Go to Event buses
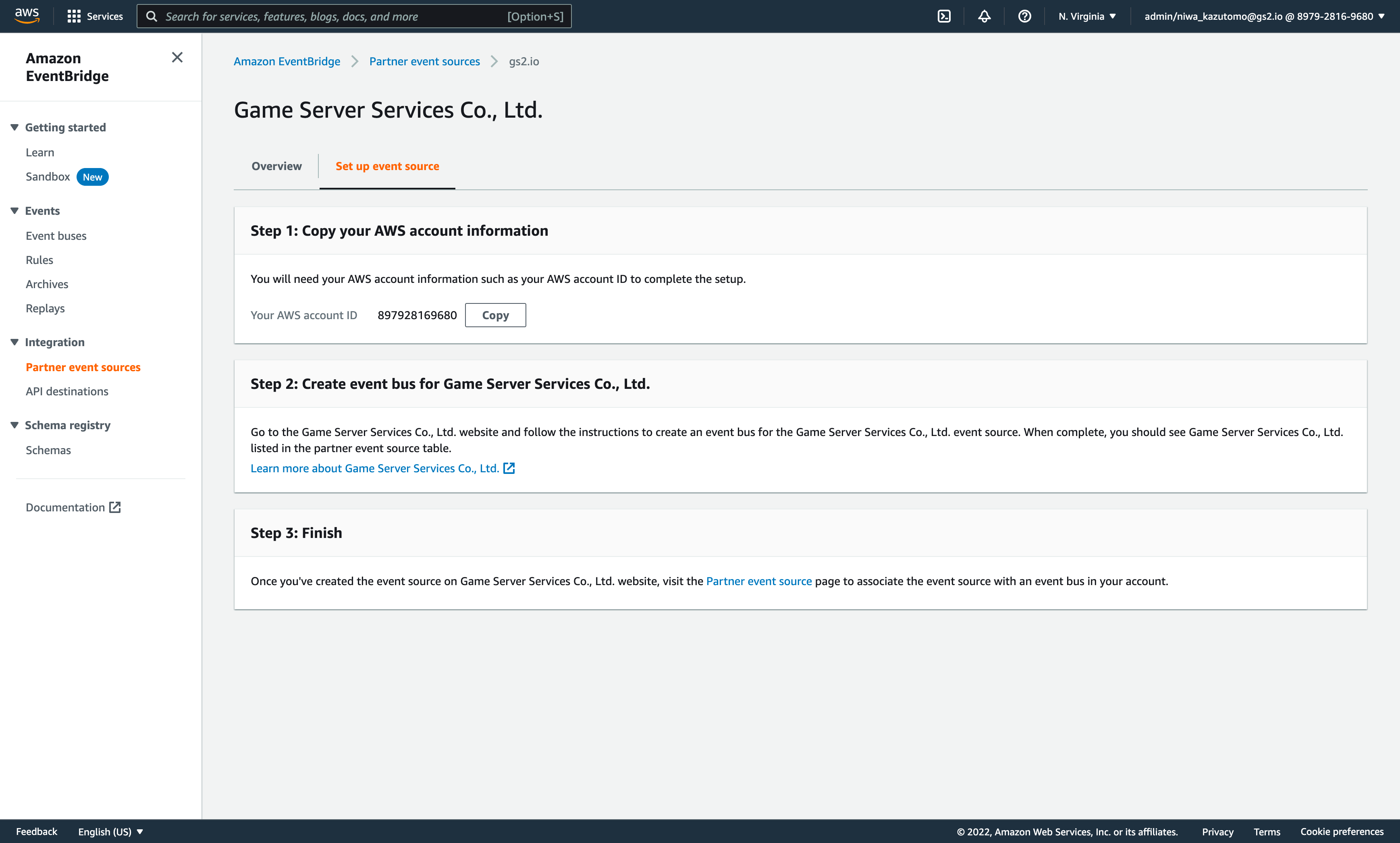This screenshot has width=1400, height=843. [x=56, y=236]
